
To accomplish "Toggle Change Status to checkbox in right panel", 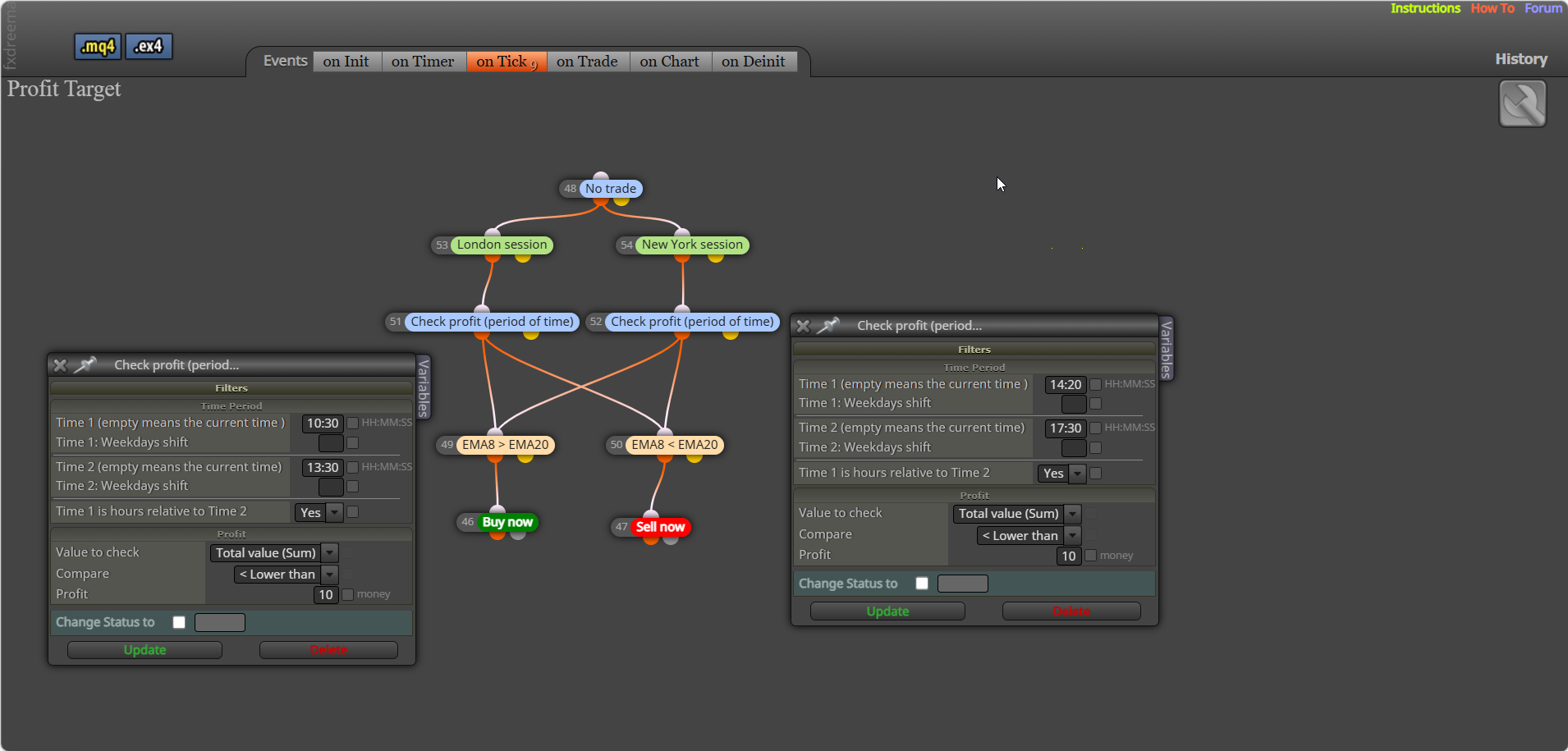I will (922, 583).
